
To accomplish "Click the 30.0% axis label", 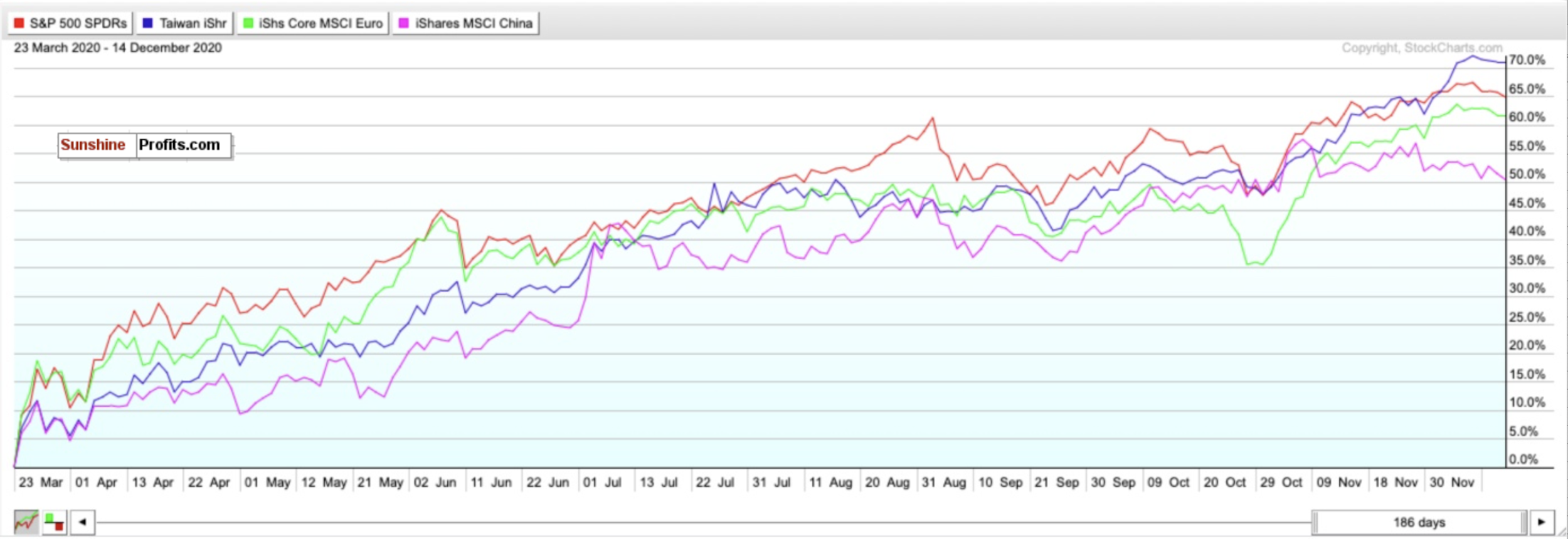I will point(1527,288).
